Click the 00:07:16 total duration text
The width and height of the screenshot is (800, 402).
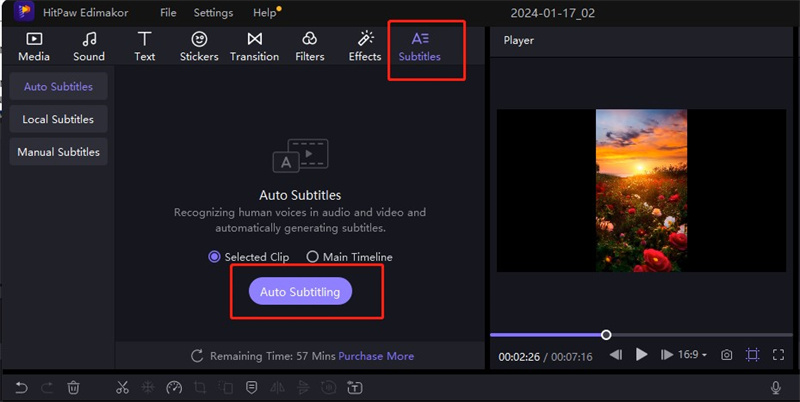pos(571,357)
